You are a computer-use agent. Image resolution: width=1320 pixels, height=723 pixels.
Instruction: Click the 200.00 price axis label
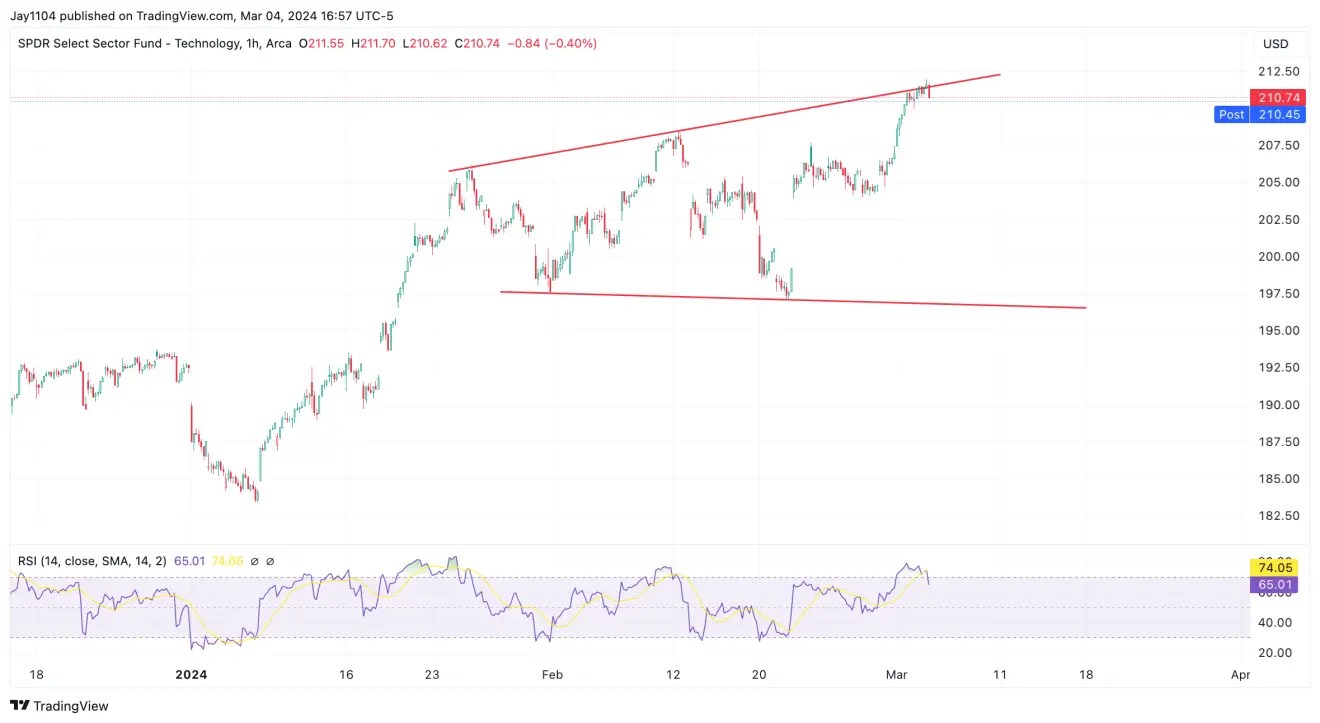click(1278, 256)
